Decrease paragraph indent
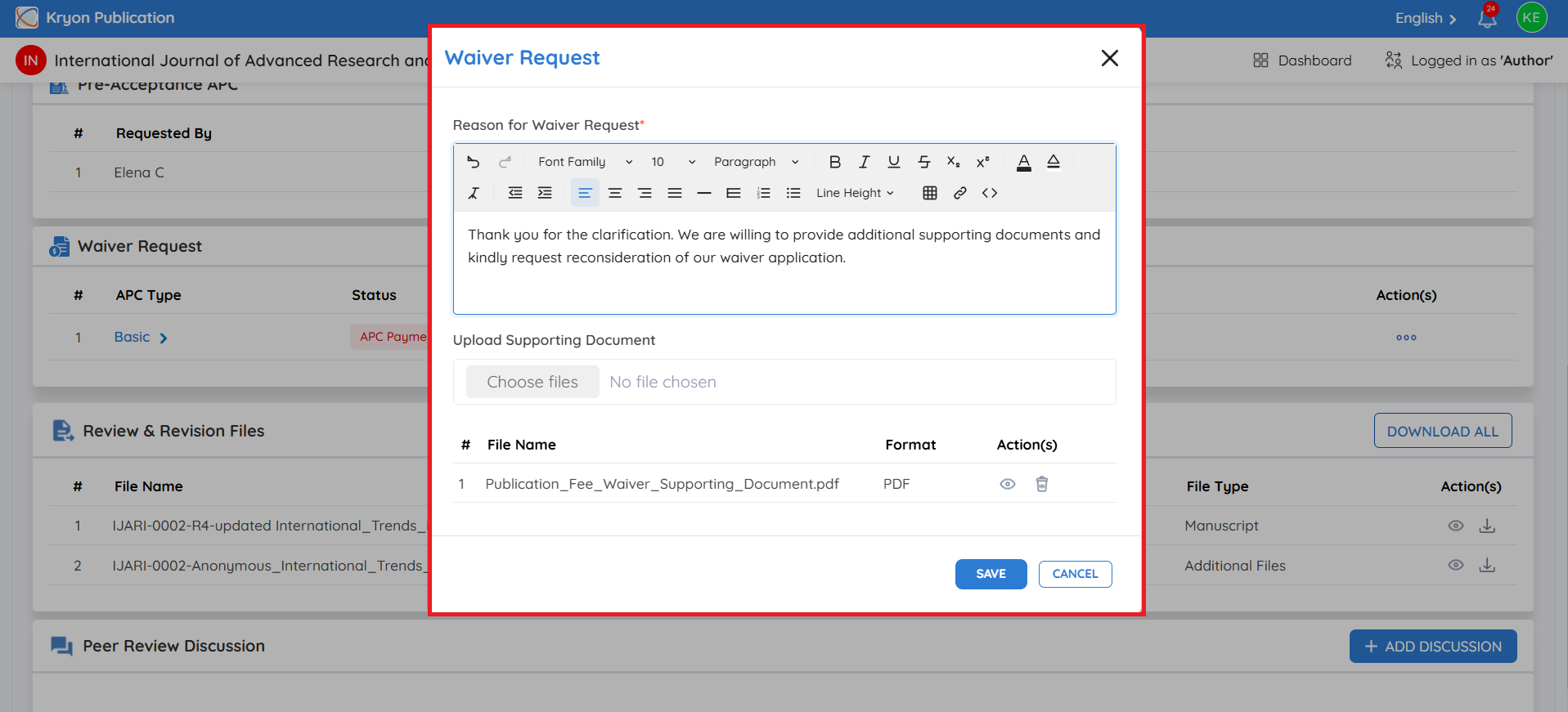Viewport: 1568px width, 712px height. 515,193
